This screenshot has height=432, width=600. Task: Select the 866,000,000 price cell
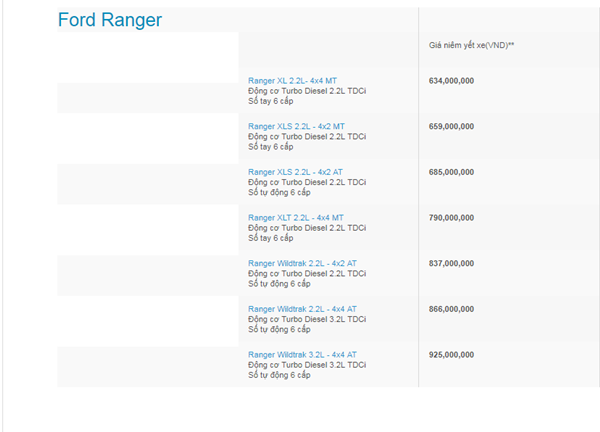pyautogui.click(x=451, y=309)
